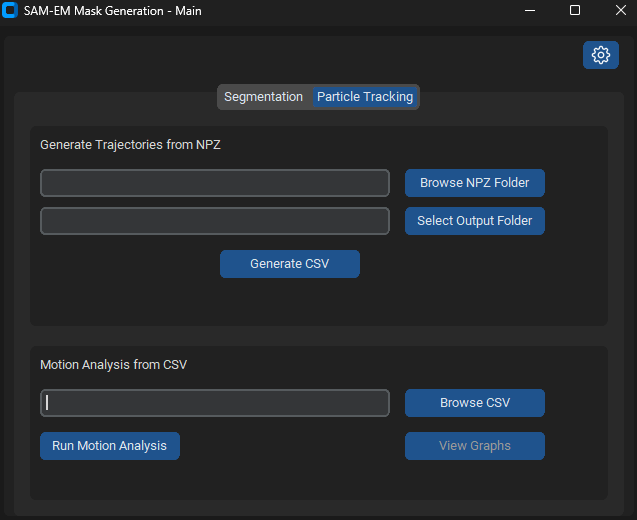Focus the NPZ folder path field
This screenshot has height=520, width=637.
(214, 183)
